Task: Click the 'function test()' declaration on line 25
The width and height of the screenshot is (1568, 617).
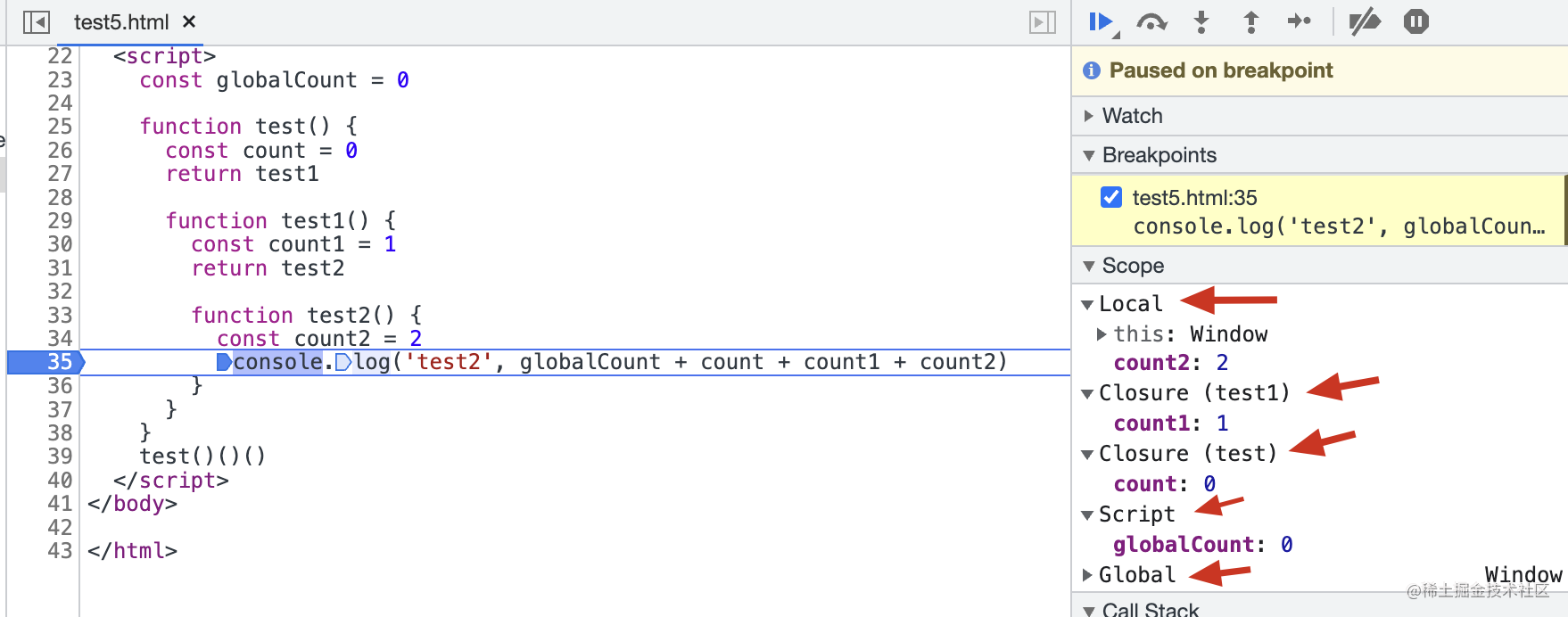Action: coord(248,127)
